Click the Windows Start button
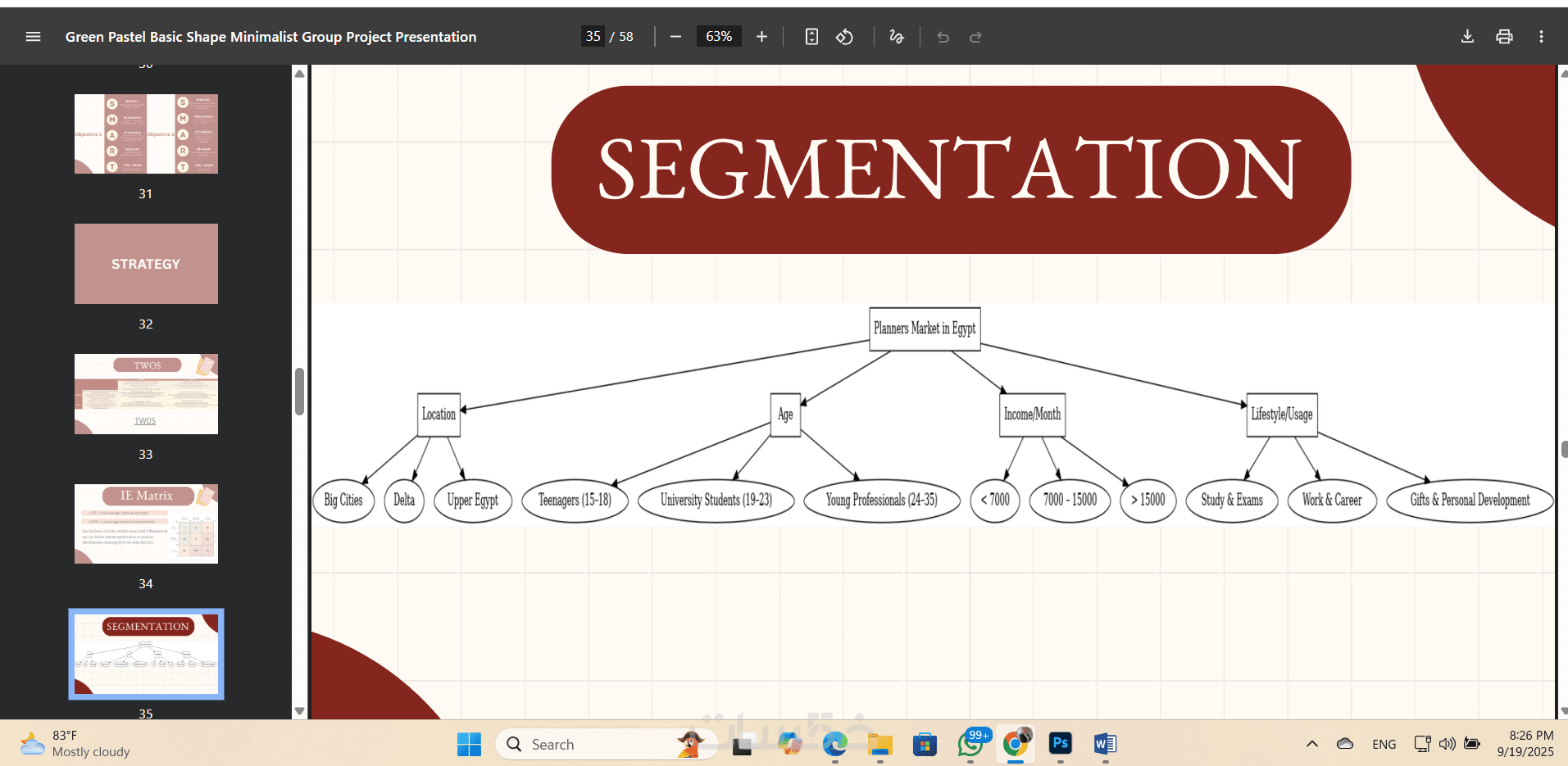 [469, 744]
